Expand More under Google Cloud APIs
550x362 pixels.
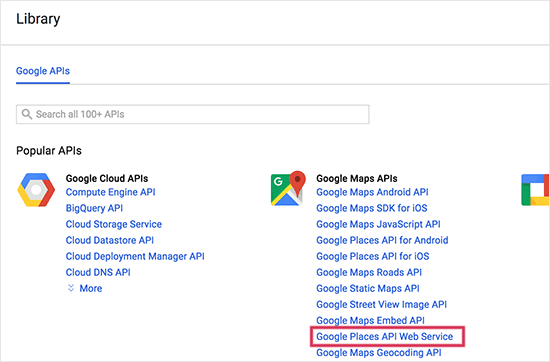[85, 288]
